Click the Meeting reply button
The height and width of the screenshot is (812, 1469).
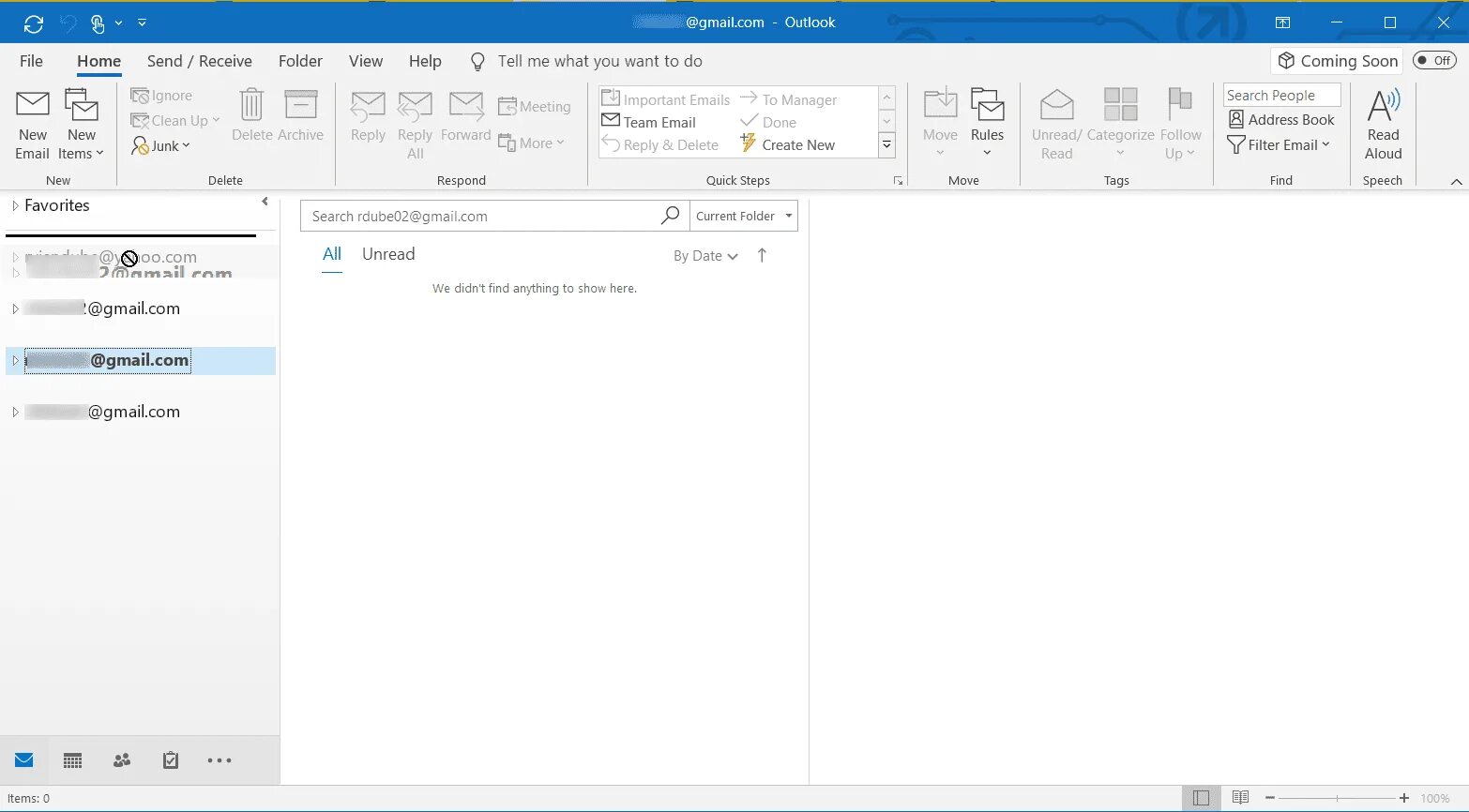[x=534, y=107]
